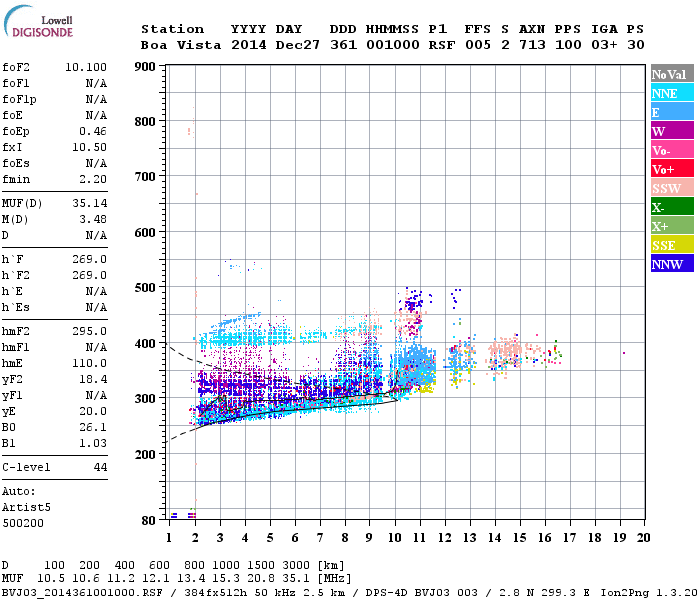Click the BVJ03_2014361001000.RSF filename text

[82, 592]
